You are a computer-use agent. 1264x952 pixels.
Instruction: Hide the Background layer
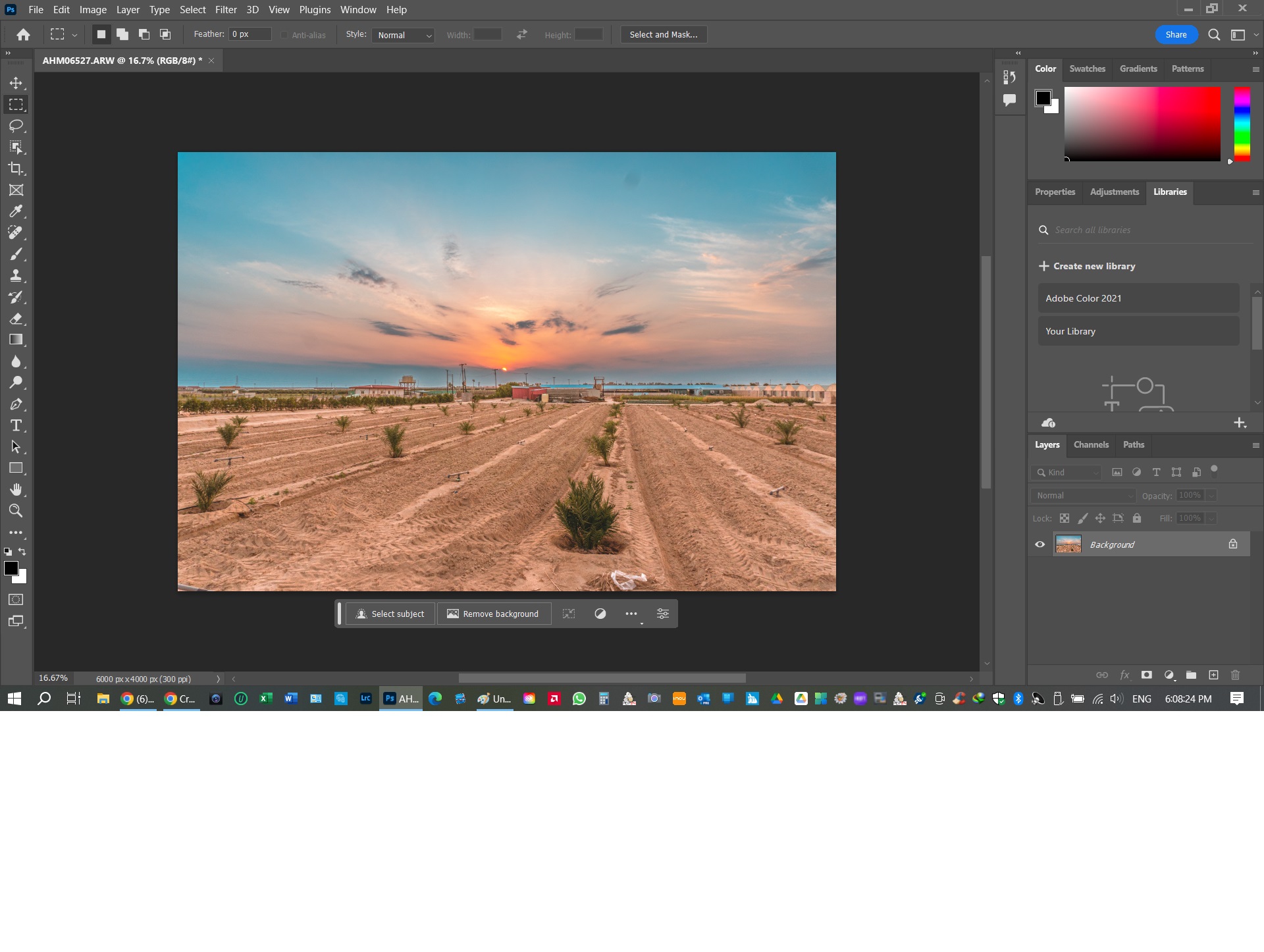tap(1040, 544)
